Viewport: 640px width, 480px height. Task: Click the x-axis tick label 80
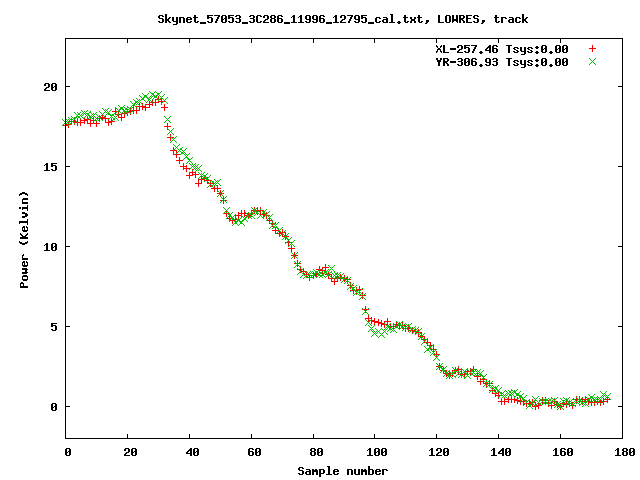point(316,452)
